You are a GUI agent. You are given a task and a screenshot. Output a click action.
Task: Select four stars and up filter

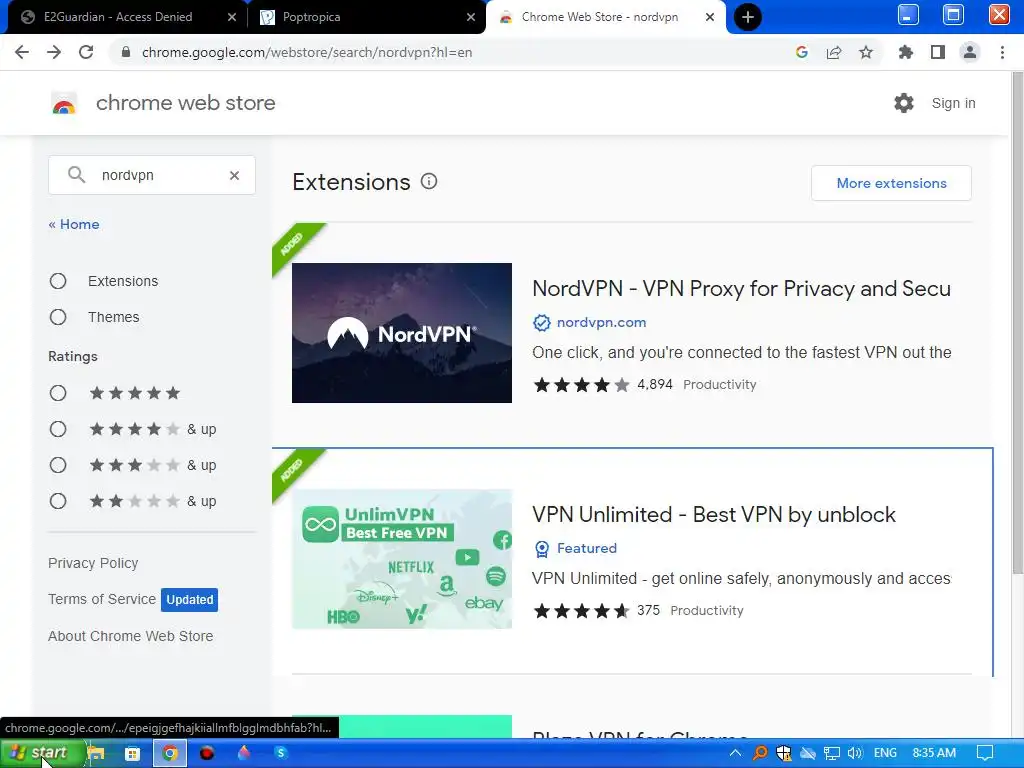[58, 428]
